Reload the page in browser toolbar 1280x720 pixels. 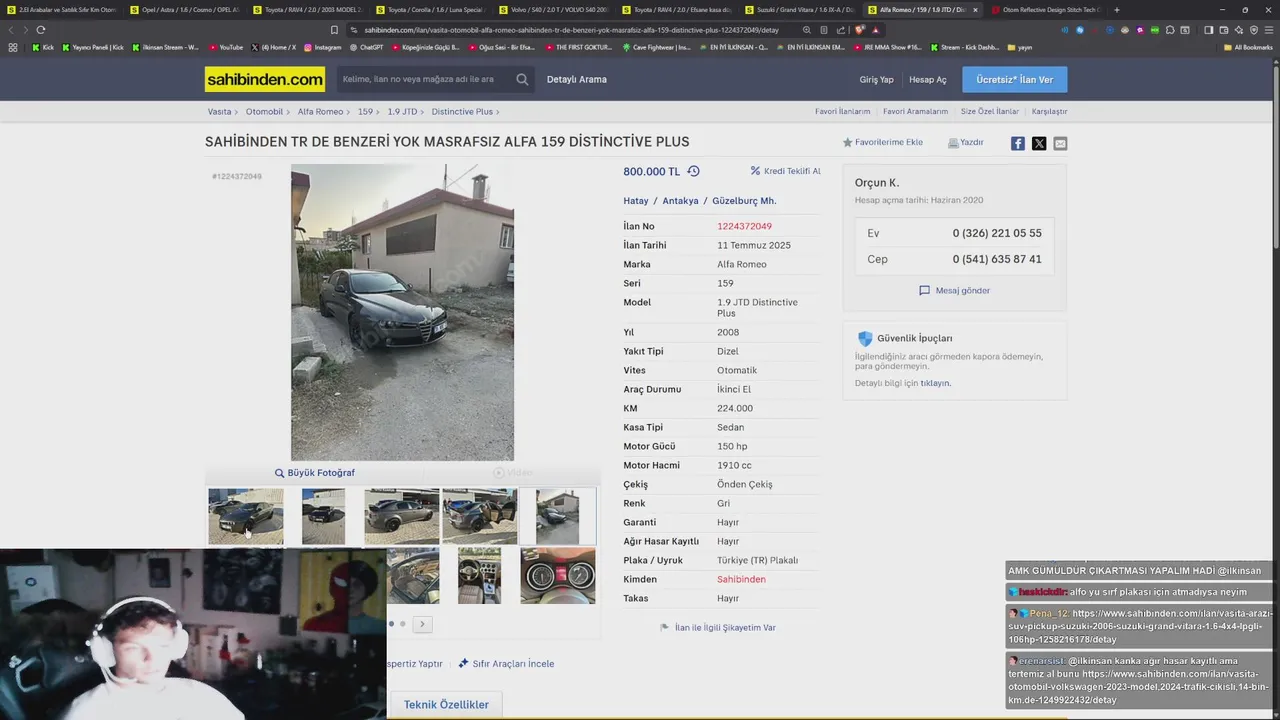(41, 30)
